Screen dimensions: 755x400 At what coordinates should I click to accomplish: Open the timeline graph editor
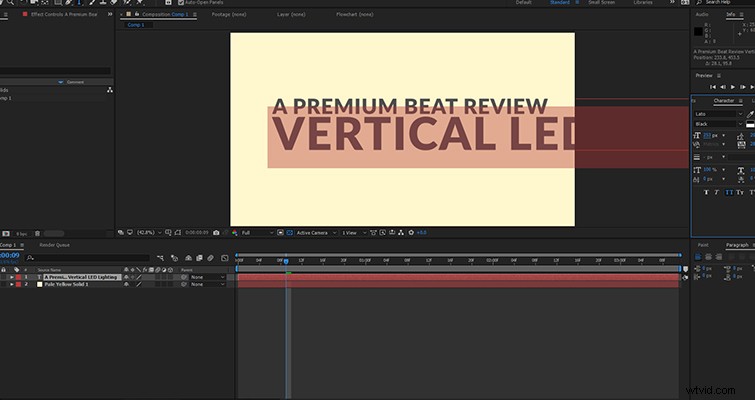click(224, 258)
